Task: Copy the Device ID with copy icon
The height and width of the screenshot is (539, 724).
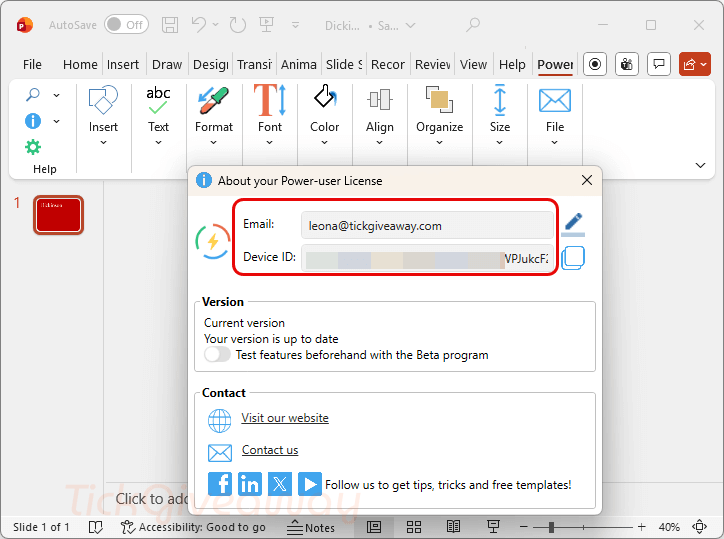Action: pyautogui.click(x=573, y=258)
